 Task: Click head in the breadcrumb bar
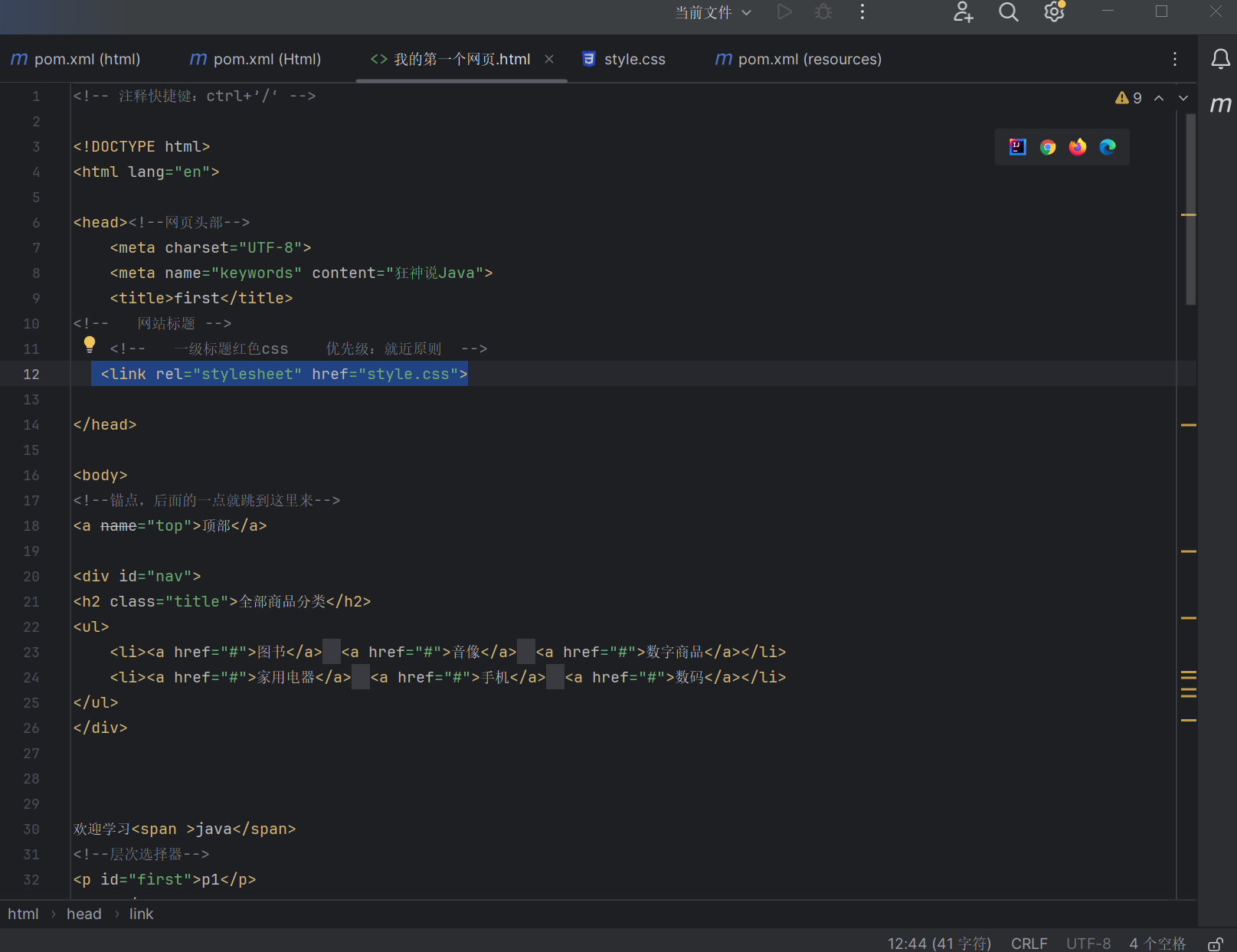[x=83, y=914]
